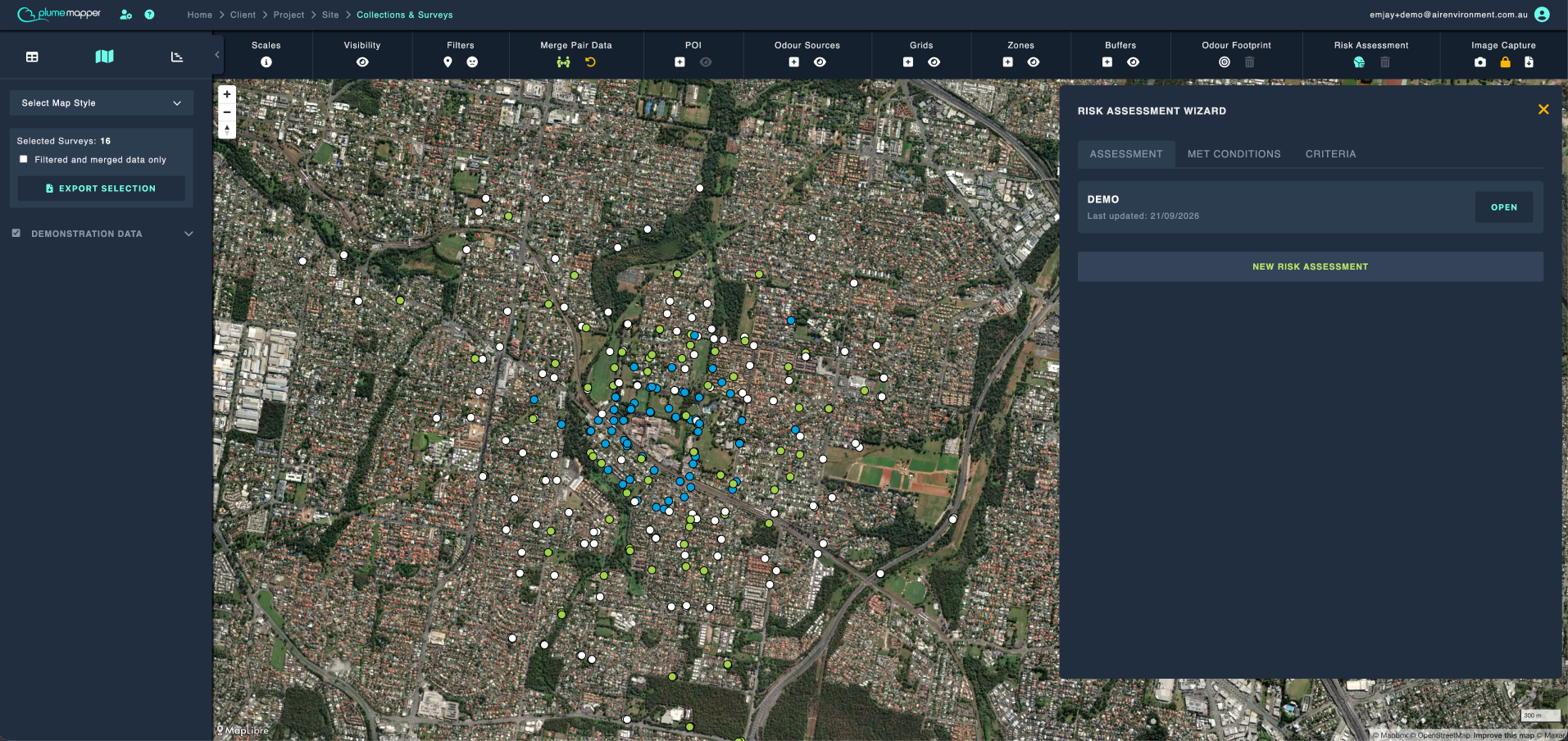Uncheck the Demonstration Data checkbox
This screenshot has height=741, width=1568.
(x=16, y=233)
